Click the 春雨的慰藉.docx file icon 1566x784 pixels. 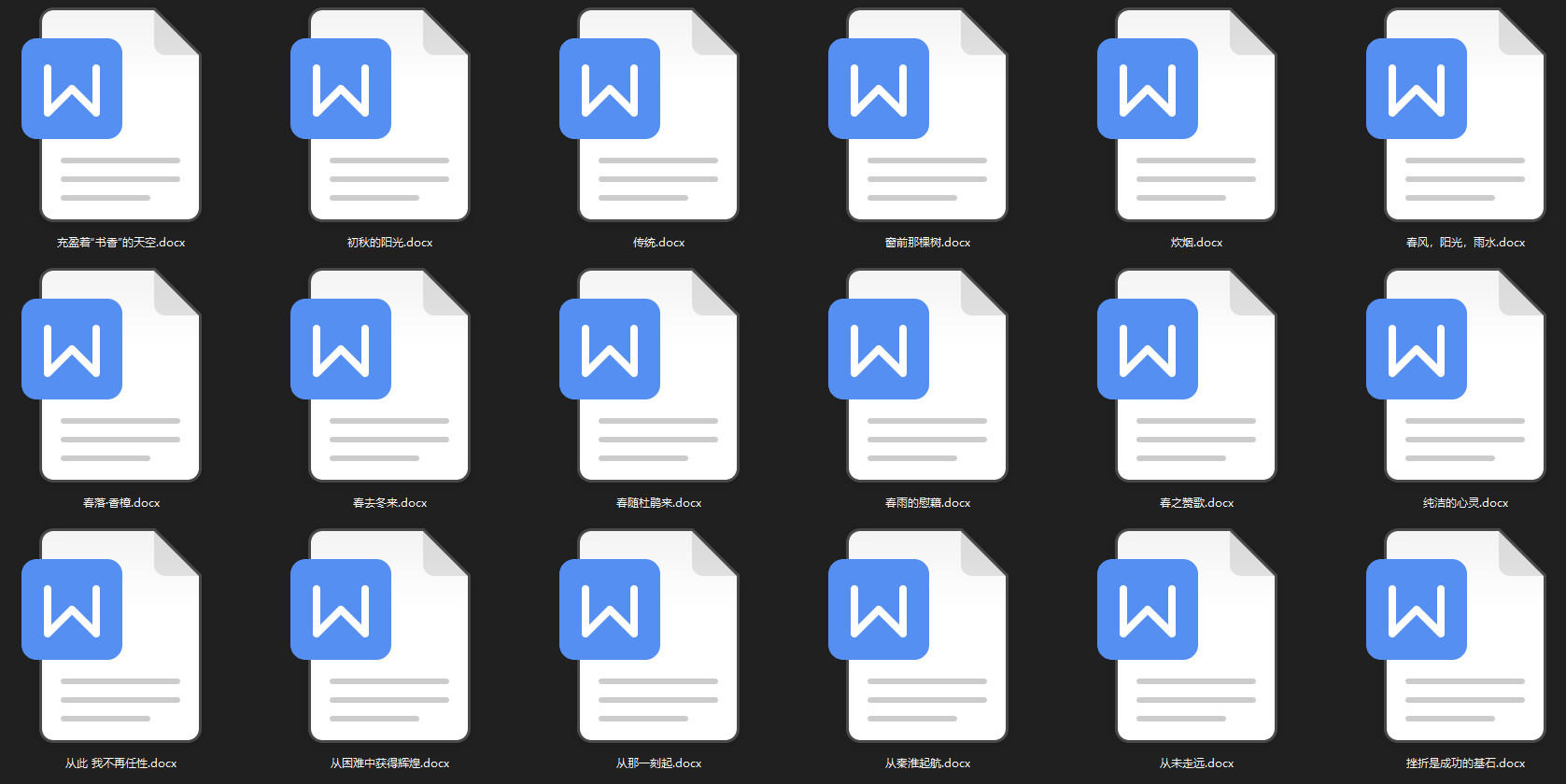pyautogui.click(x=918, y=375)
